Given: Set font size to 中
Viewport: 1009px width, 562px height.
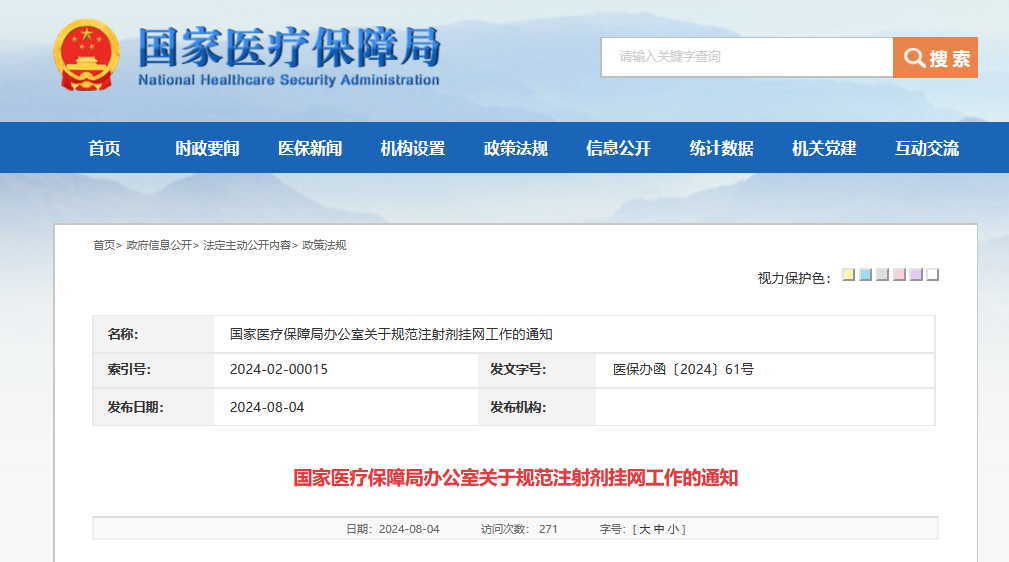Looking at the screenshot, I should [x=659, y=529].
